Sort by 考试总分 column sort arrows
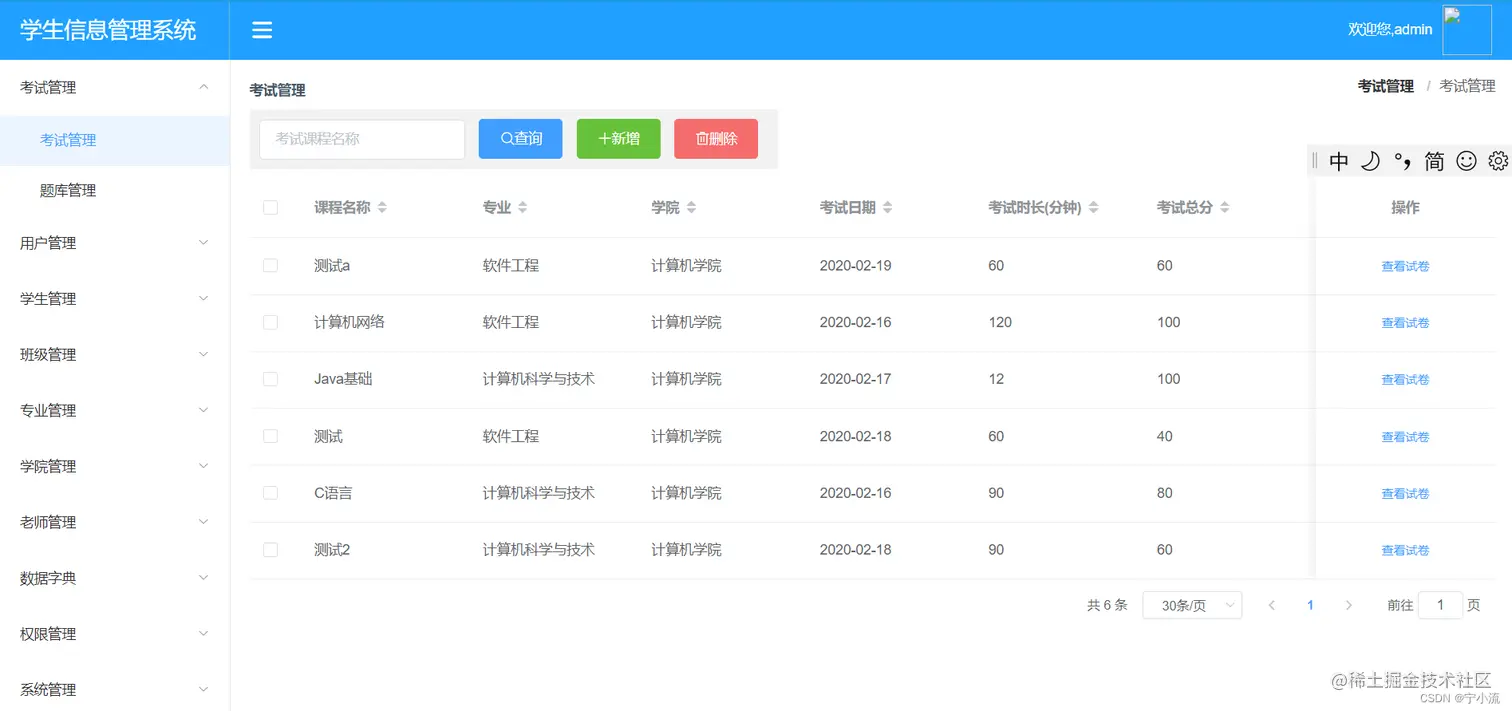 click(1225, 207)
